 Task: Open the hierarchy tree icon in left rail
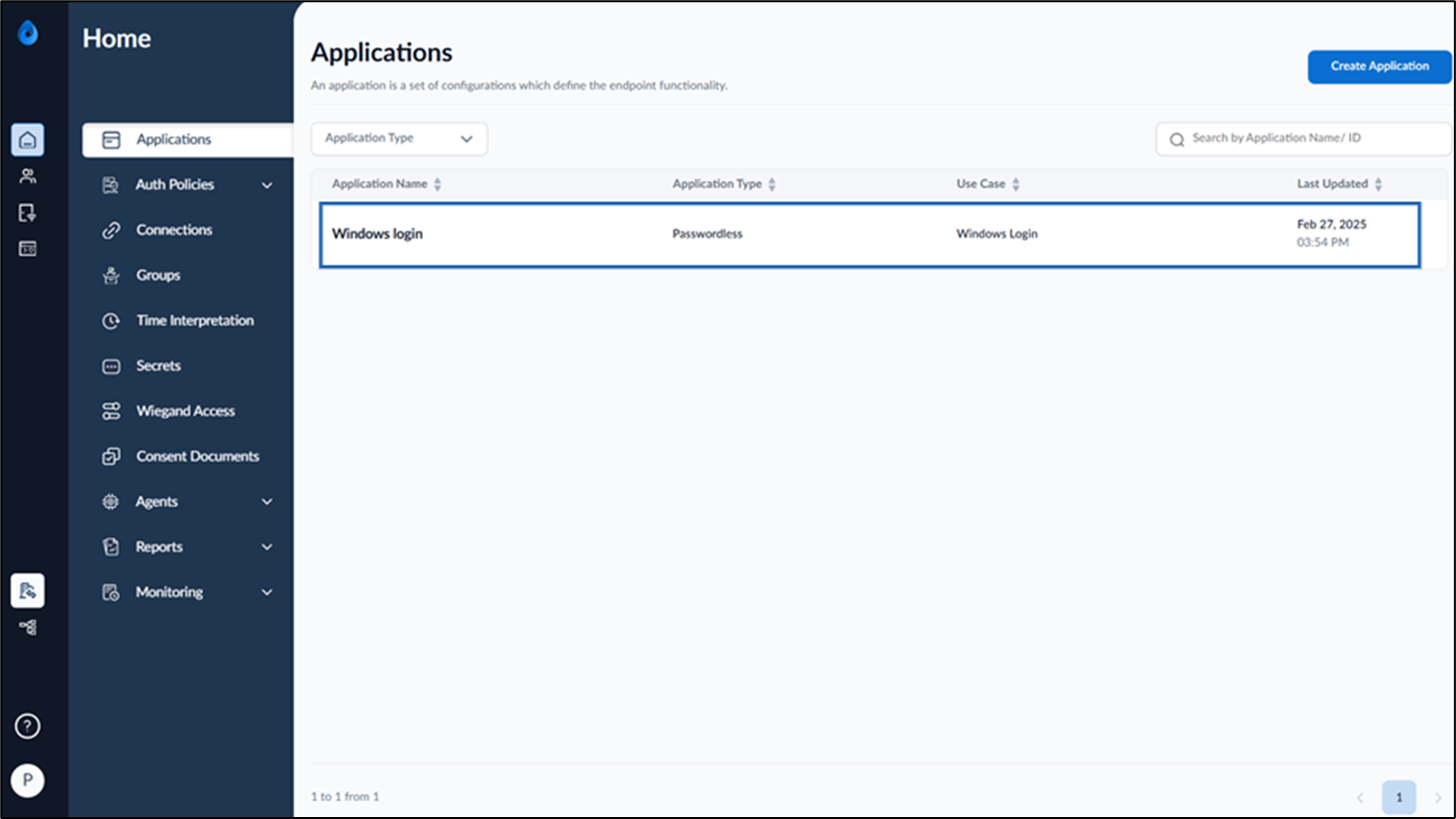[28, 627]
